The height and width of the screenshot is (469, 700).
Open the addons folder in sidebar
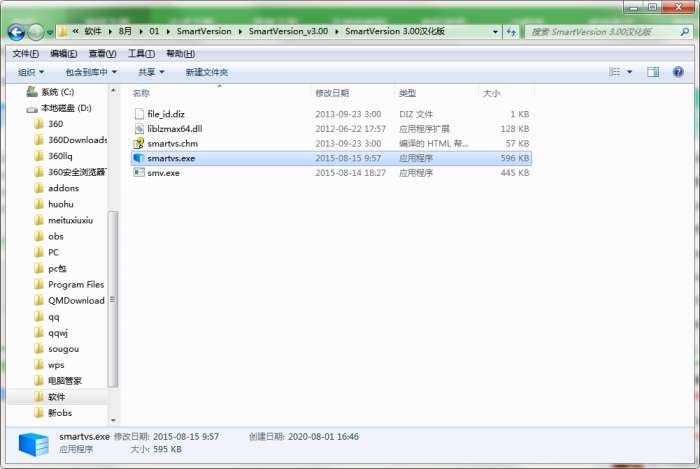coord(63,188)
